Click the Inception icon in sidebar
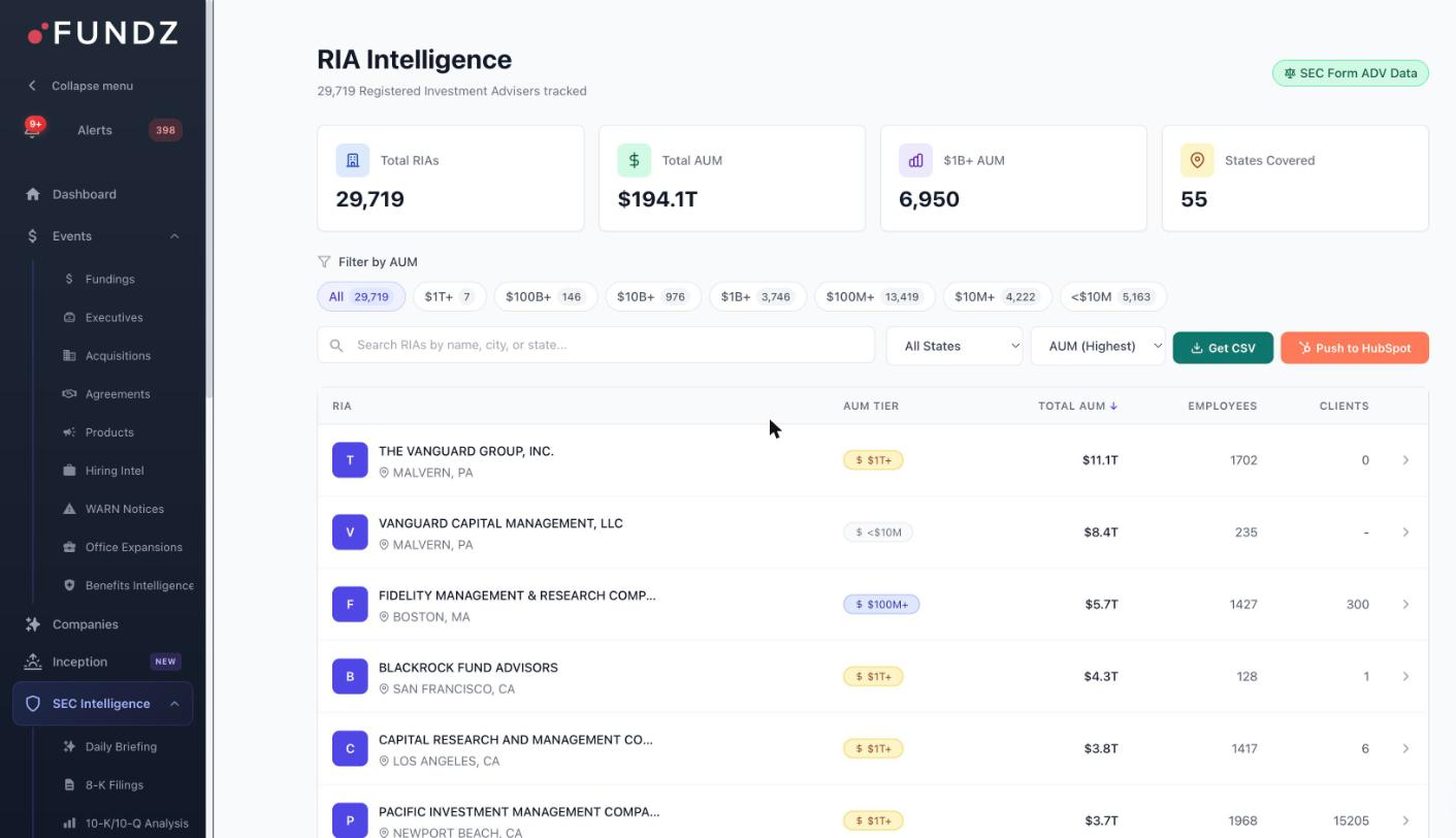 click(x=33, y=662)
